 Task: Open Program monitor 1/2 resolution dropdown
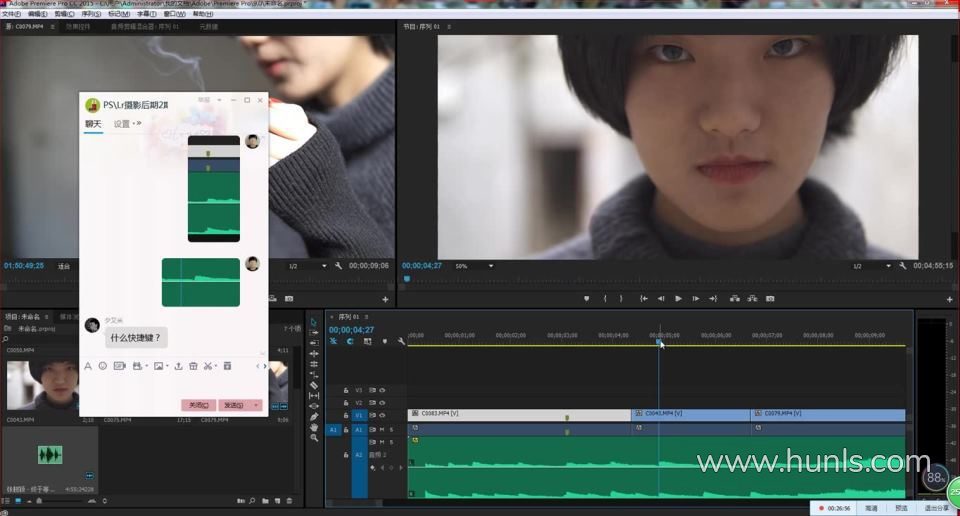(x=872, y=266)
